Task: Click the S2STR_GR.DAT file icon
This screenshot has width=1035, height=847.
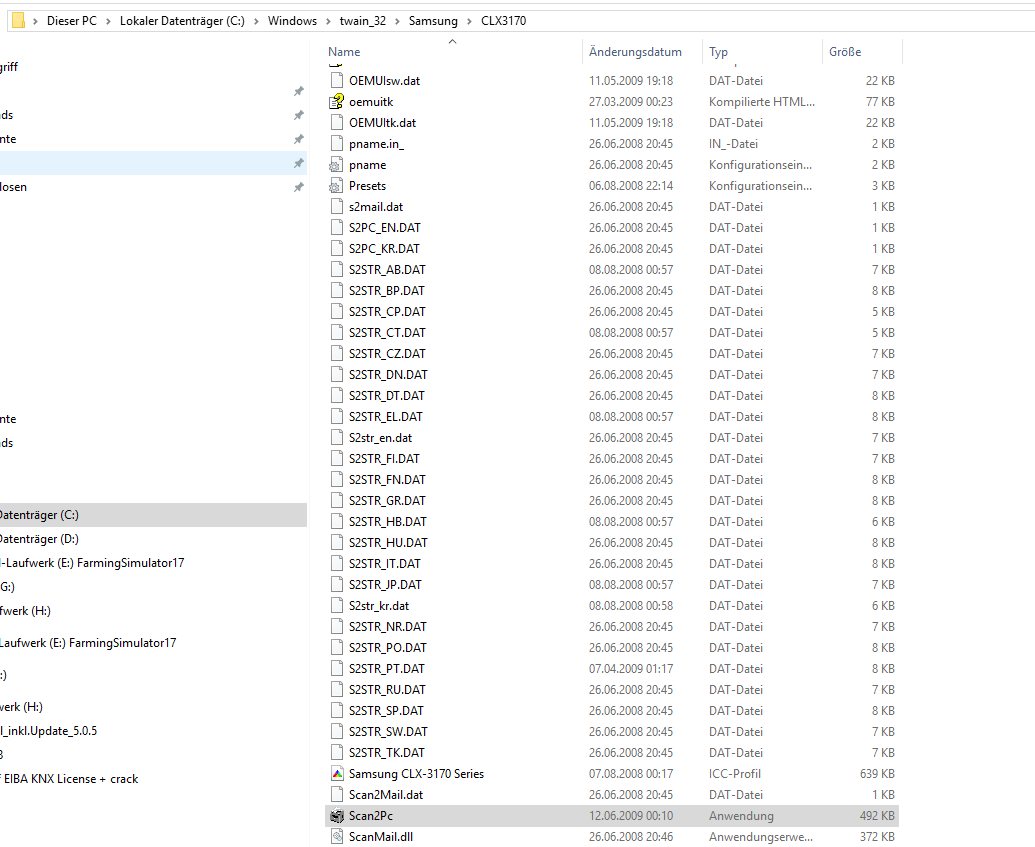Action: coord(337,500)
